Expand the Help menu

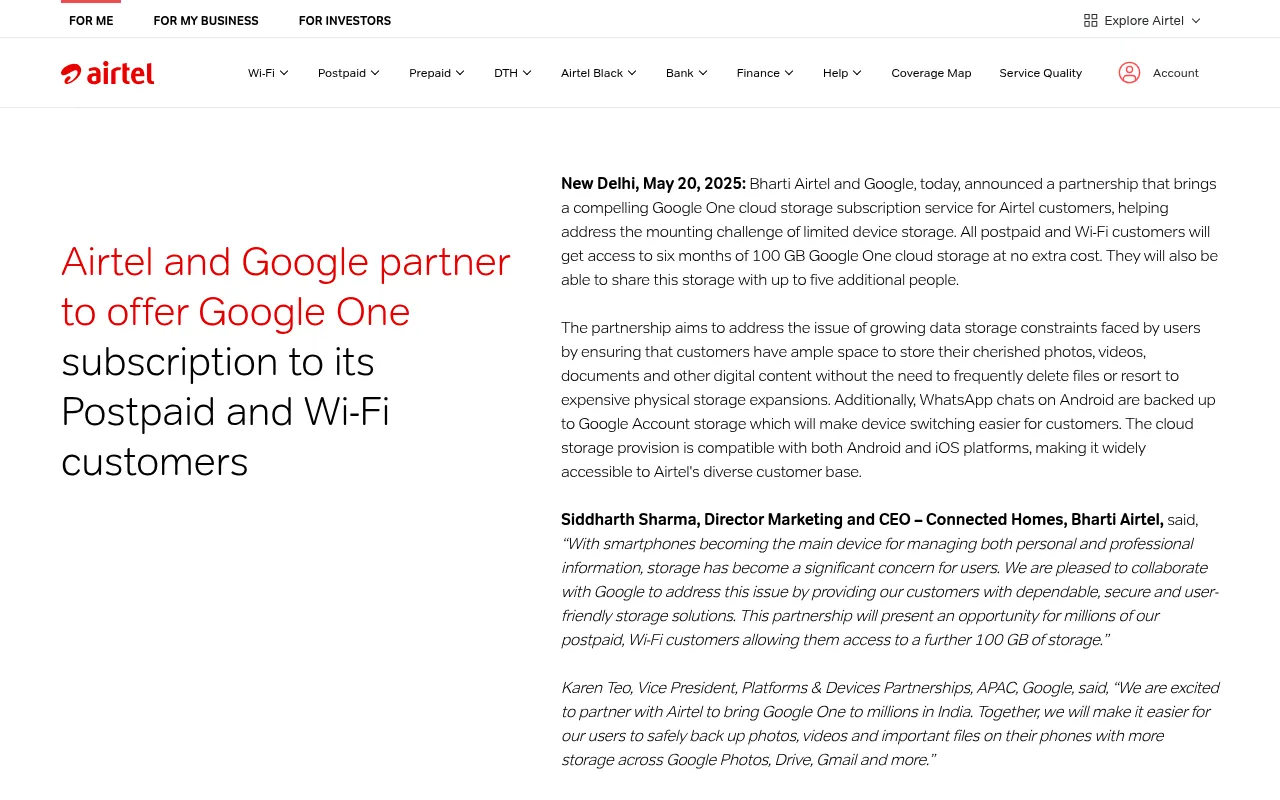coord(842,73)
